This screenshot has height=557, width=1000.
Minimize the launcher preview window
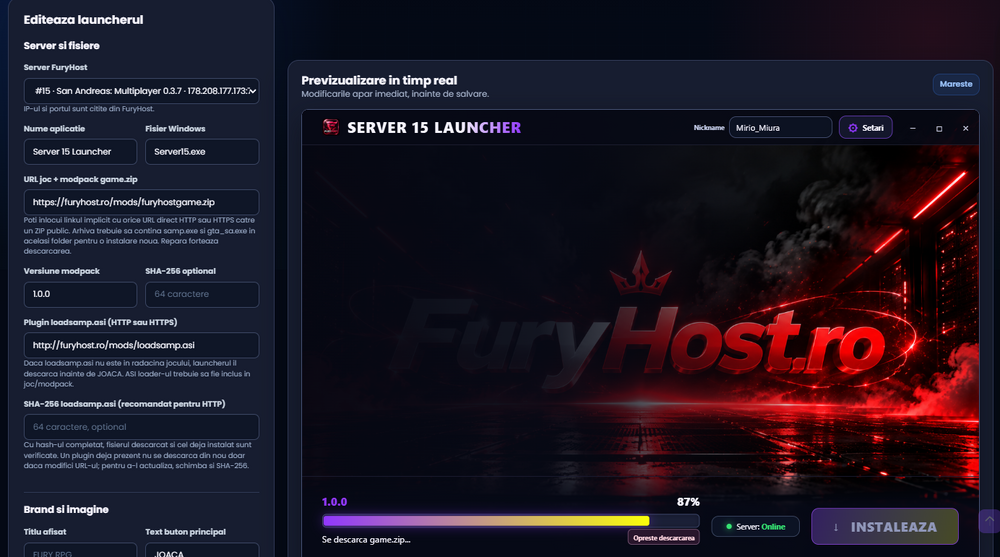click(913, 128)
